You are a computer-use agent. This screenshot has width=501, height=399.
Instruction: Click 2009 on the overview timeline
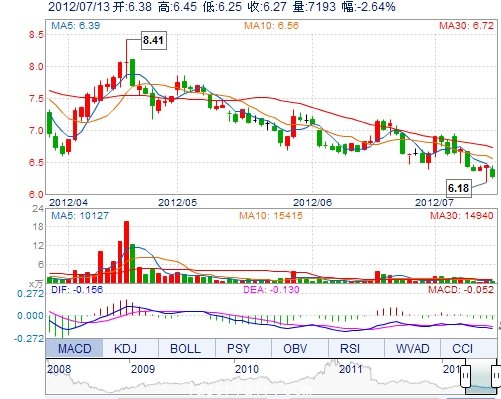[143, 369]
